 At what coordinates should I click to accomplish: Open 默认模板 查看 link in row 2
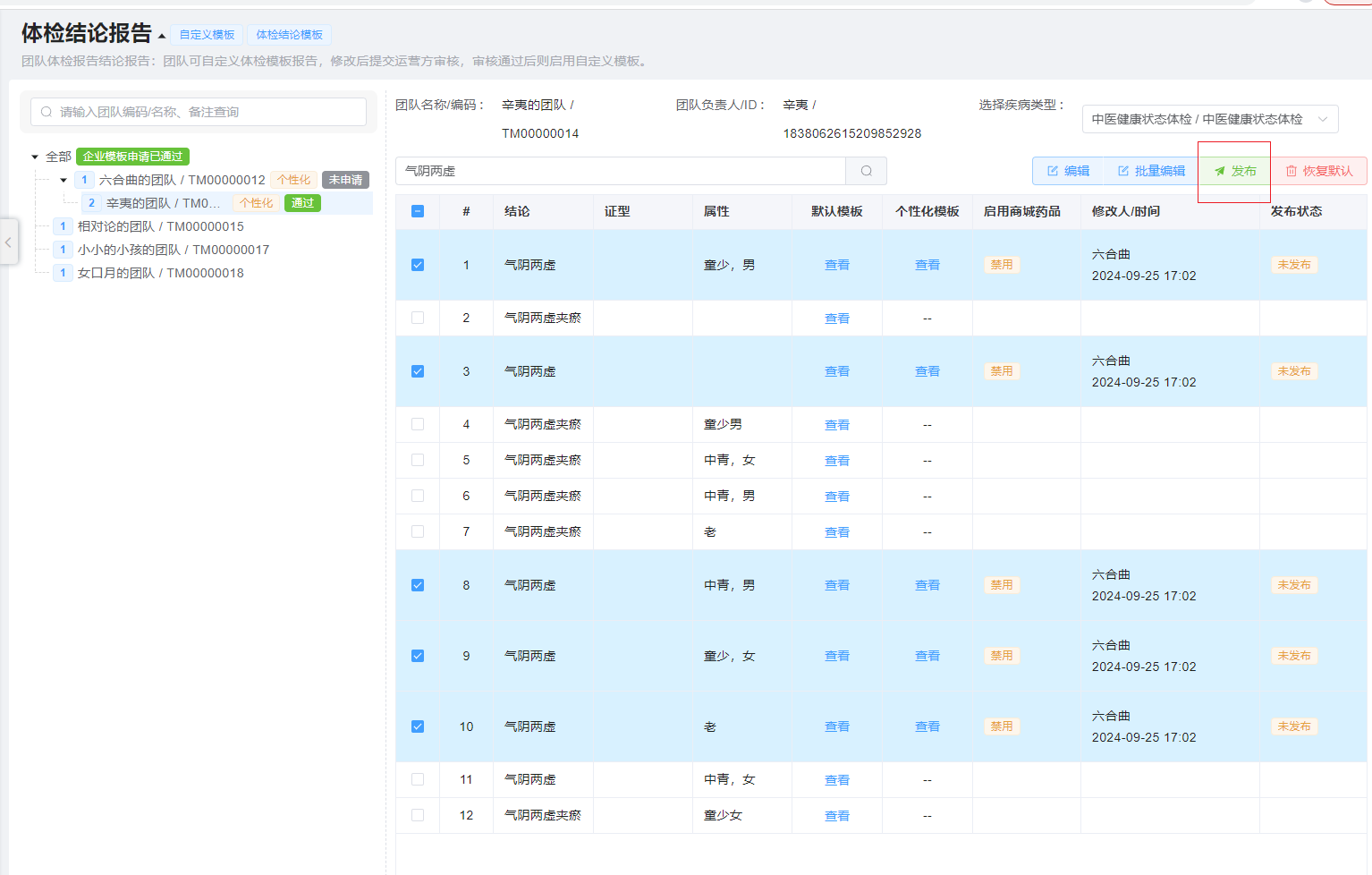837,319
